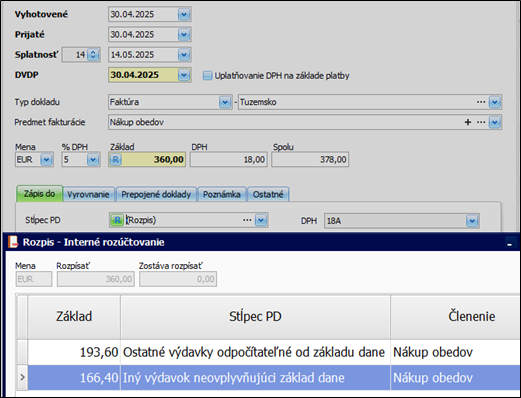Click the ellipsis in Stĺpec PD field

247,220
